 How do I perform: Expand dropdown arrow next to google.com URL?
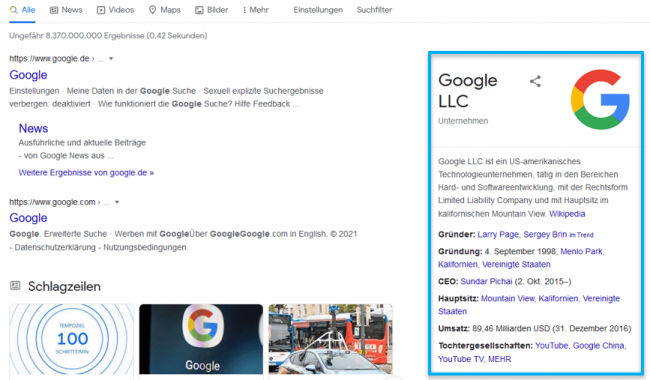tap(117, 202)
